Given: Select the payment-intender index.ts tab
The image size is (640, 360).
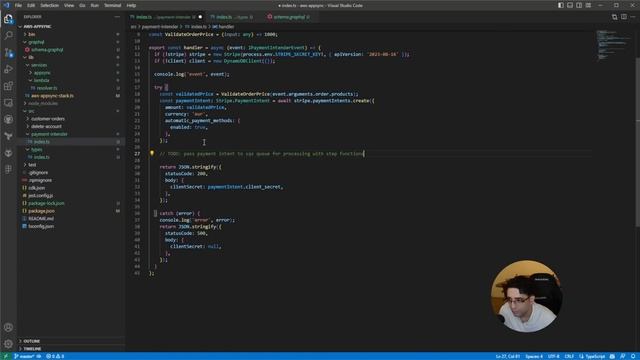Looking at the screenshot, I should (165, 17).
